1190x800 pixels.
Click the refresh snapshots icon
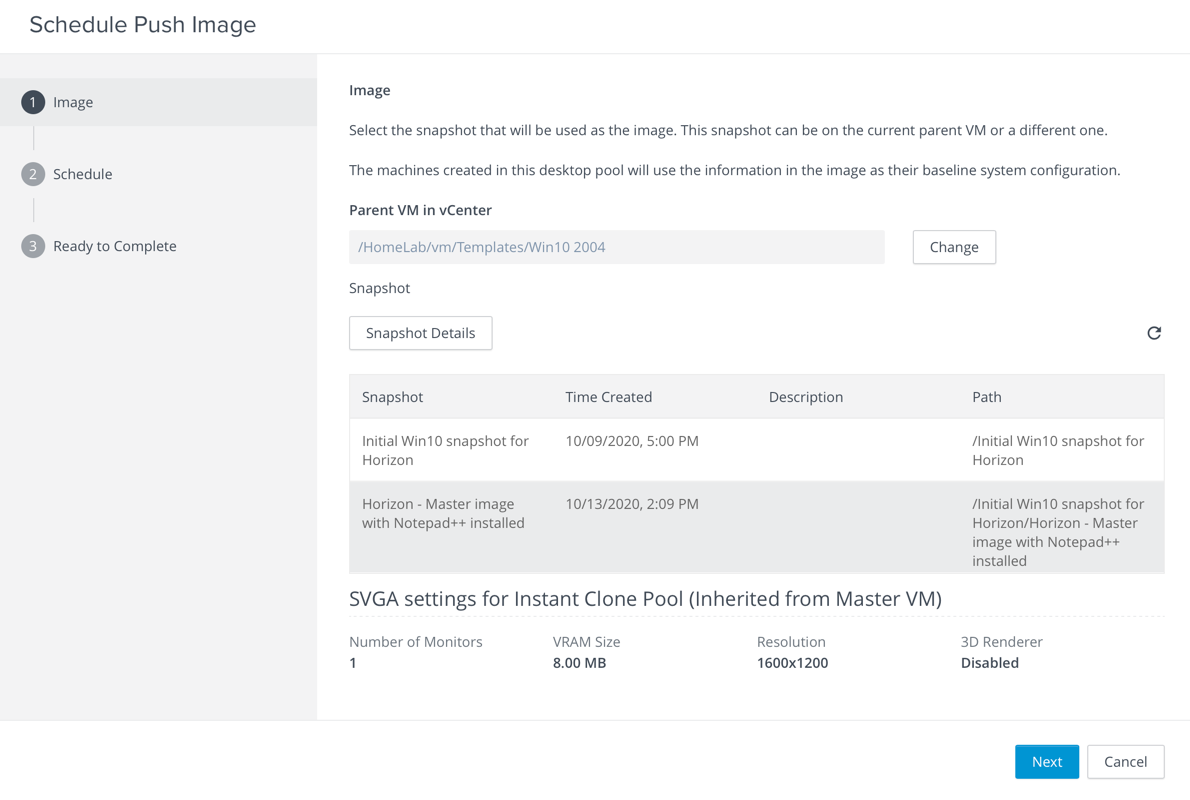1154,333
